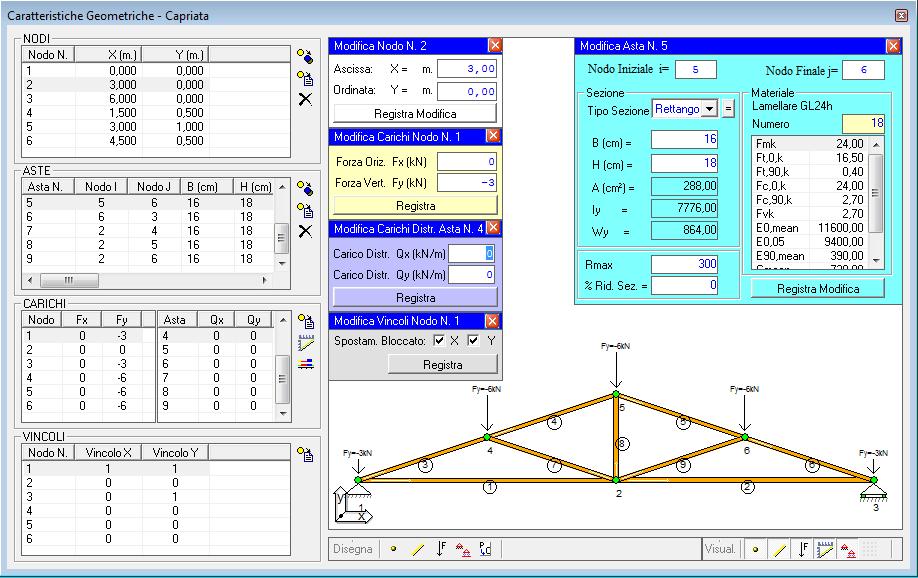Click down arrow of material properties list scrollbar
Viewport: 918px width, 578px height.
(x=876, y=260)
